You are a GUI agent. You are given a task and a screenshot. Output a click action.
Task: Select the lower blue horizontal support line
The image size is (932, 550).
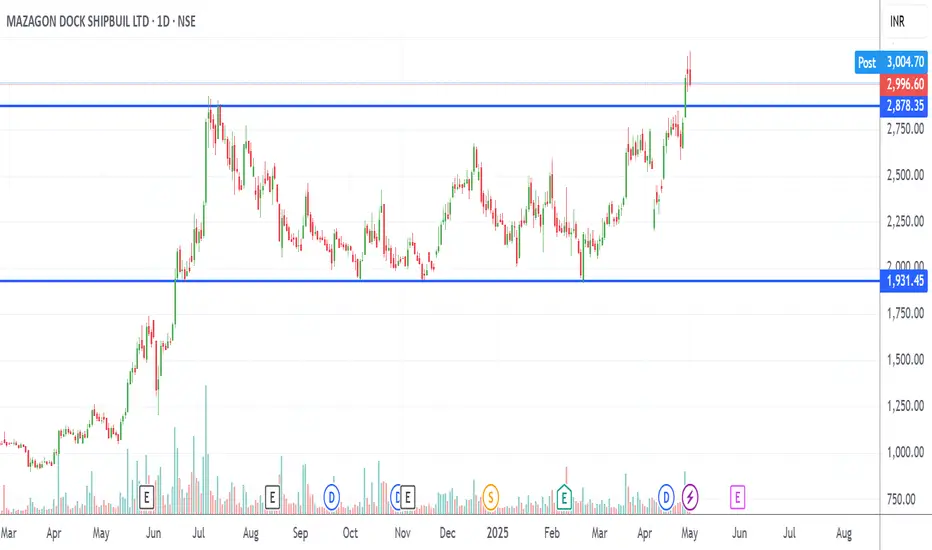pyautogui.click(x=440, y=281)
